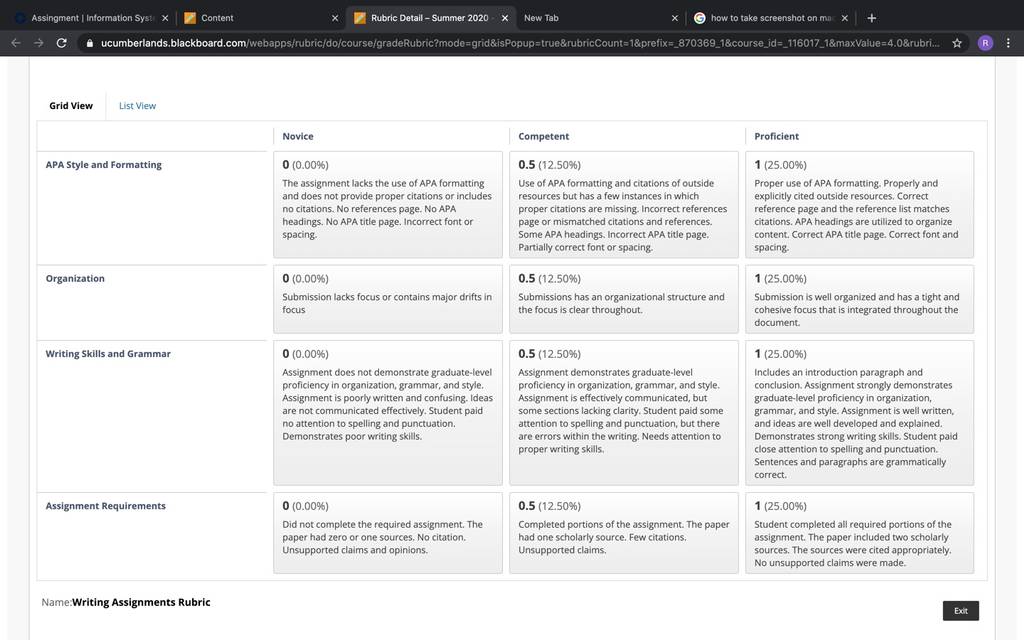Switch to List View
The height and width of the screenshot is (640, 1024).
coord(137,106)
